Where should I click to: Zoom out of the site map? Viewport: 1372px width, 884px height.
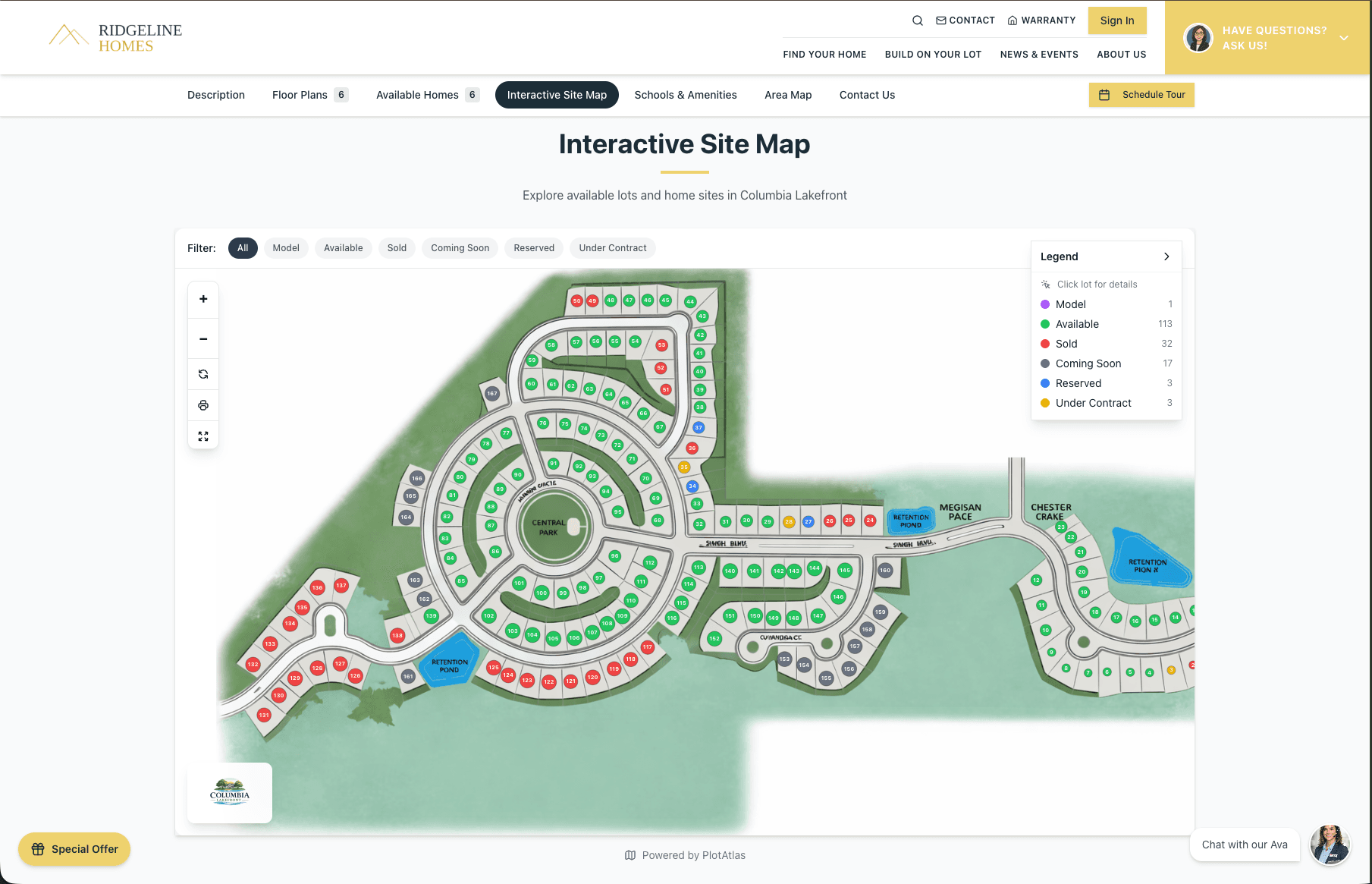(203, 338)
